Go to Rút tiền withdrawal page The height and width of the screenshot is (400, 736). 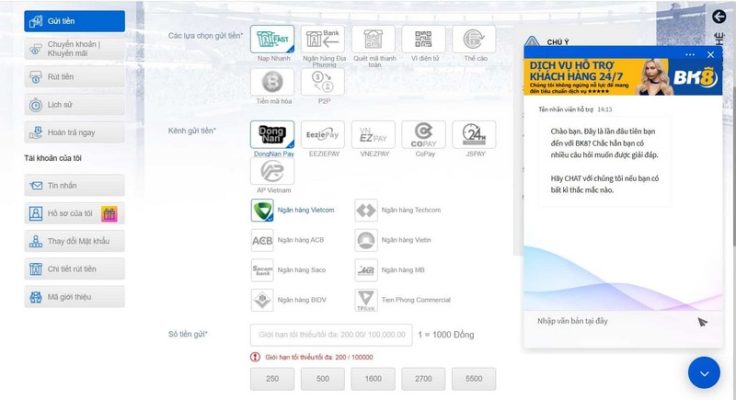[75, 77]
